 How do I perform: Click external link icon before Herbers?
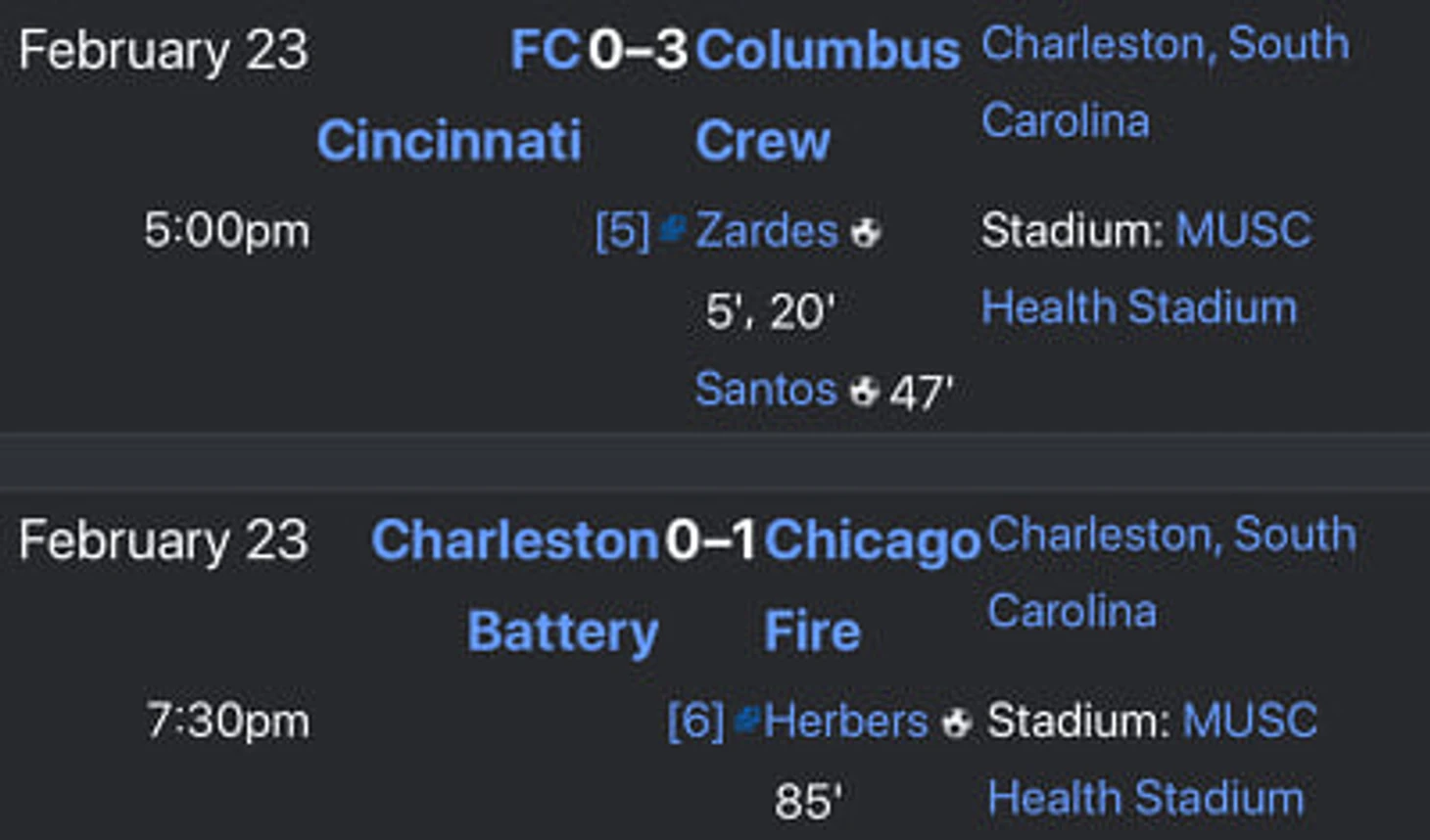pyautogui.click(x=746, y=721)
